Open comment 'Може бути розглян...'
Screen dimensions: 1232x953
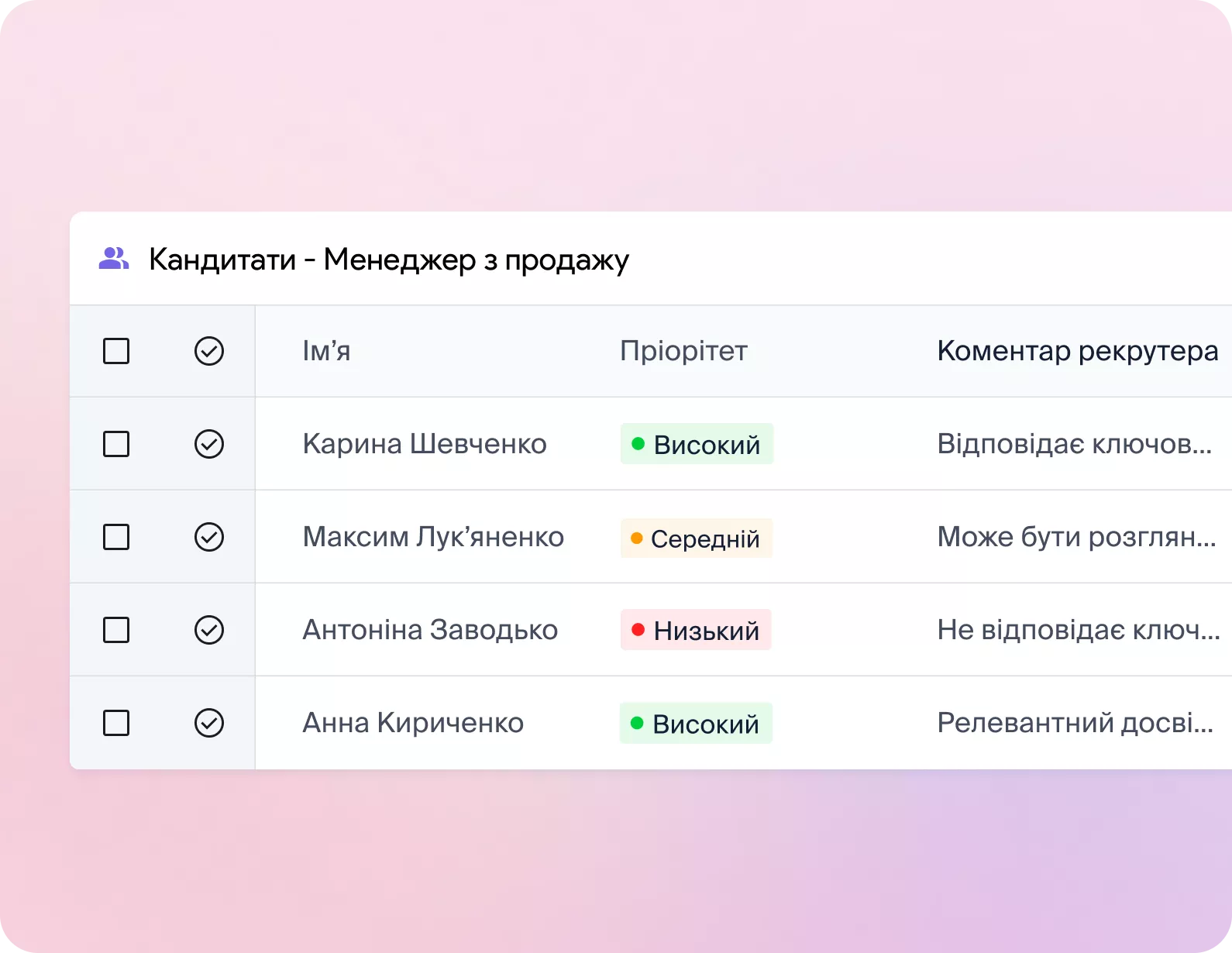coord(1076,537)
